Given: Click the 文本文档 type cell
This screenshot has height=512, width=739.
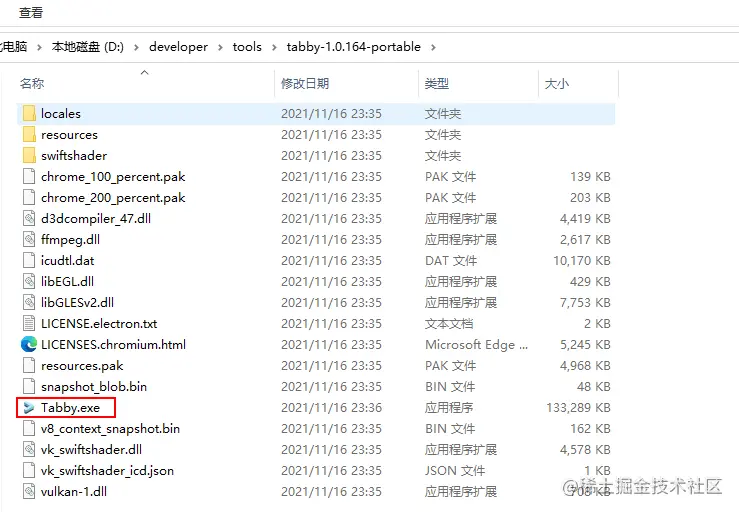Looking at the screenshot, I should pos(449,323).
